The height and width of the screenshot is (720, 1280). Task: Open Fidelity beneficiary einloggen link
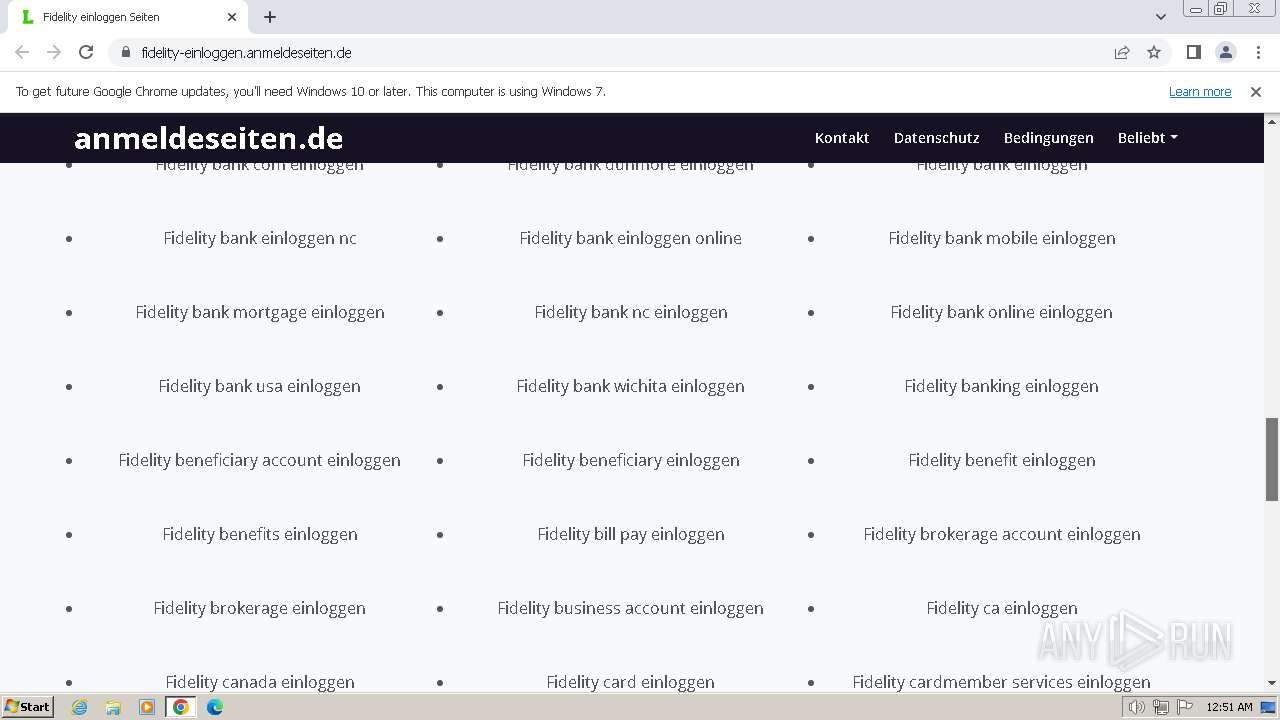pos(631,460)
